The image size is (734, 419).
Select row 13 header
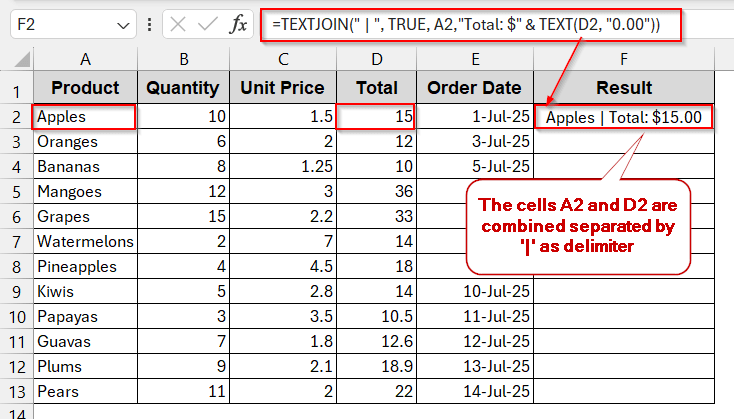[x=16, y=391]
